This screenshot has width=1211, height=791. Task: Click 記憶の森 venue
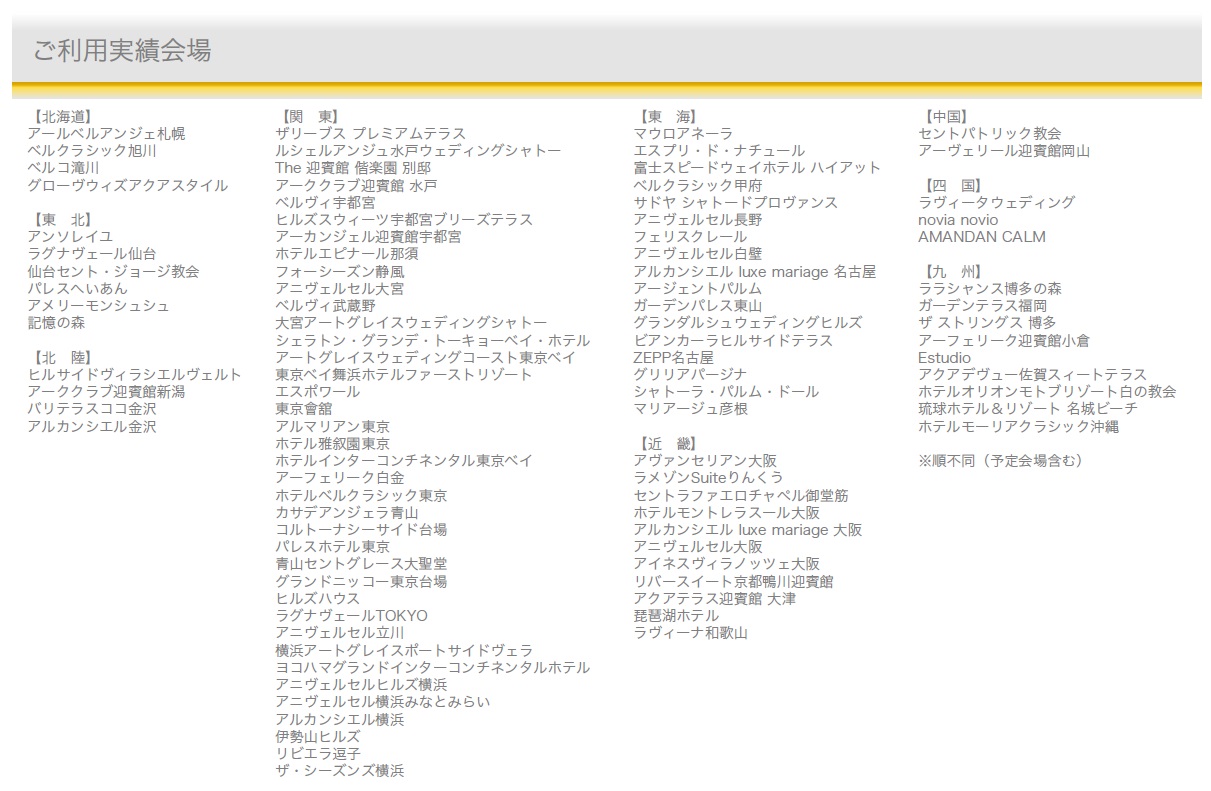56,322
